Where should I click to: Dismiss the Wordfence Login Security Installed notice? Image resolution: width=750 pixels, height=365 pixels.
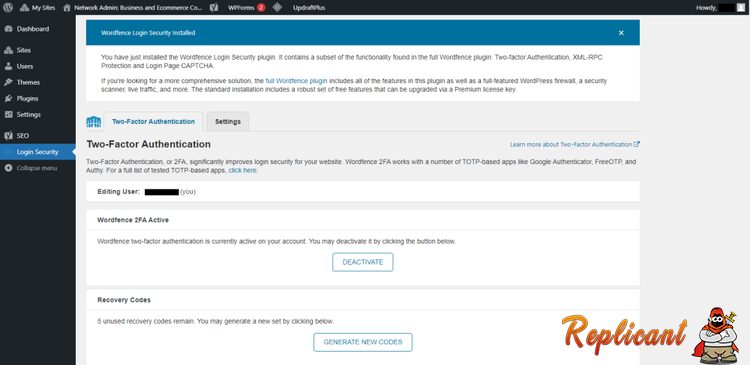621,33
